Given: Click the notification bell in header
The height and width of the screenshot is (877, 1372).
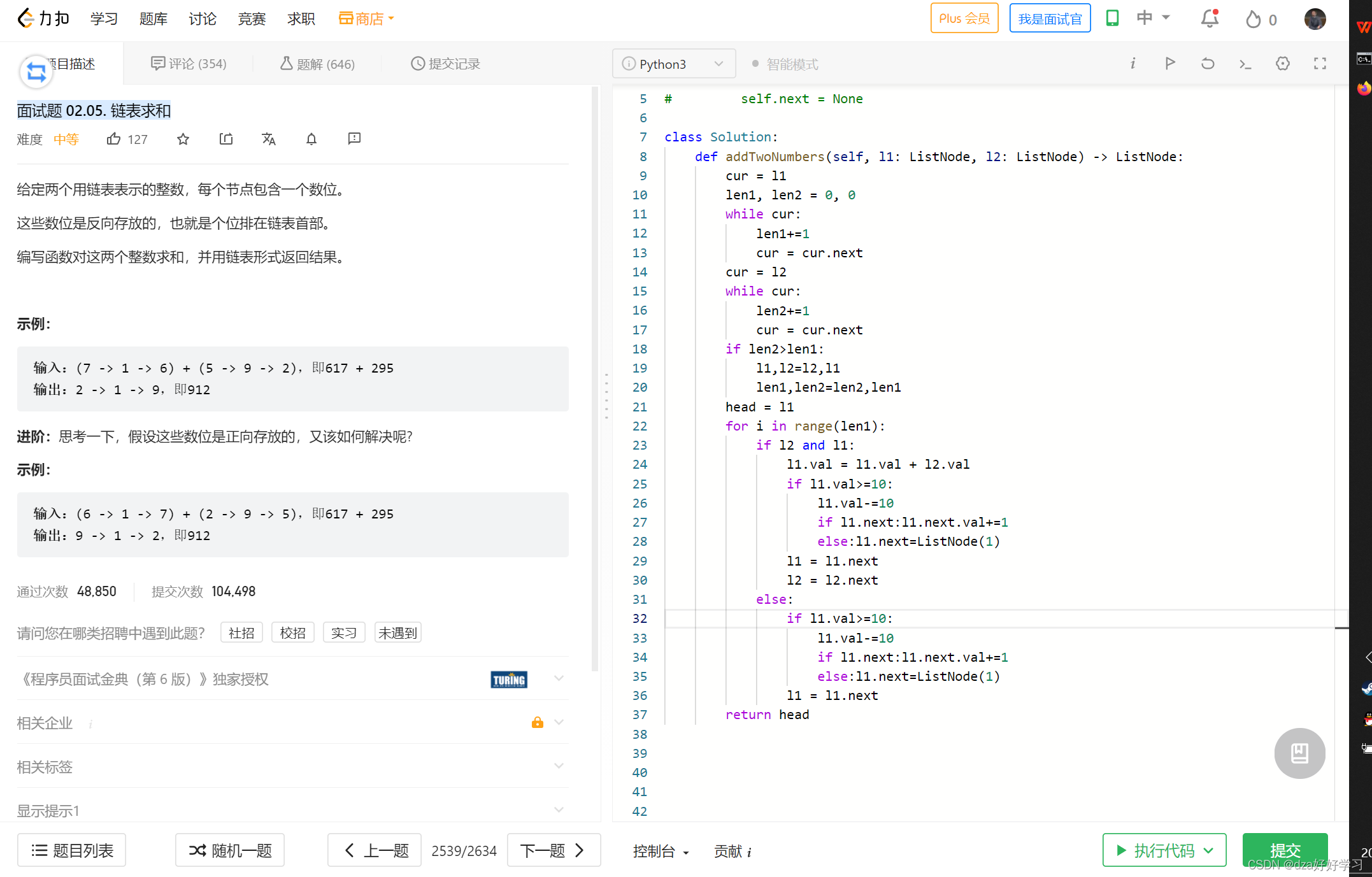Looking at the screenshot, I should coord(1209,19).
